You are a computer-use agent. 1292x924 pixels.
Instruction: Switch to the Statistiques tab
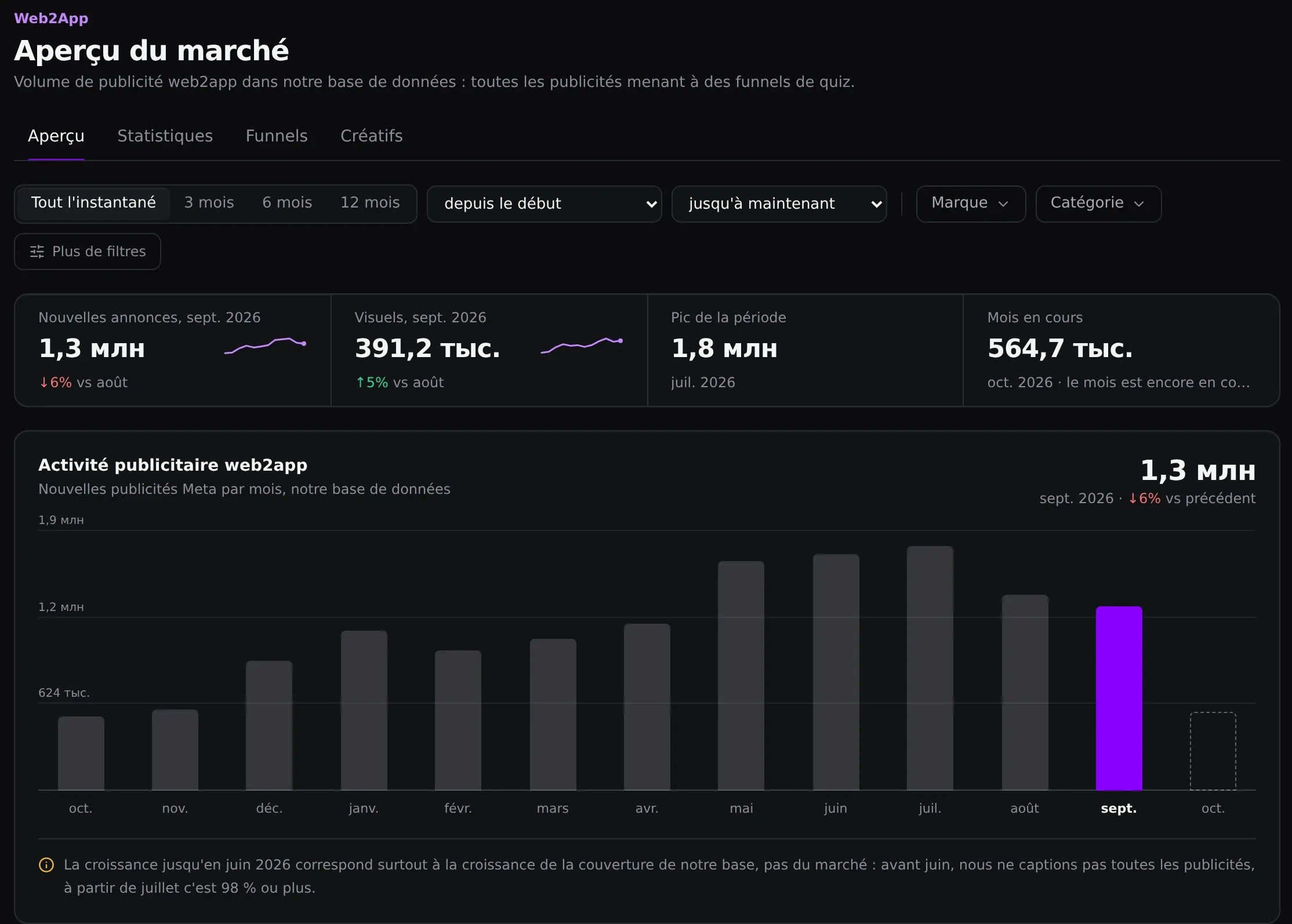coord(165,136)
